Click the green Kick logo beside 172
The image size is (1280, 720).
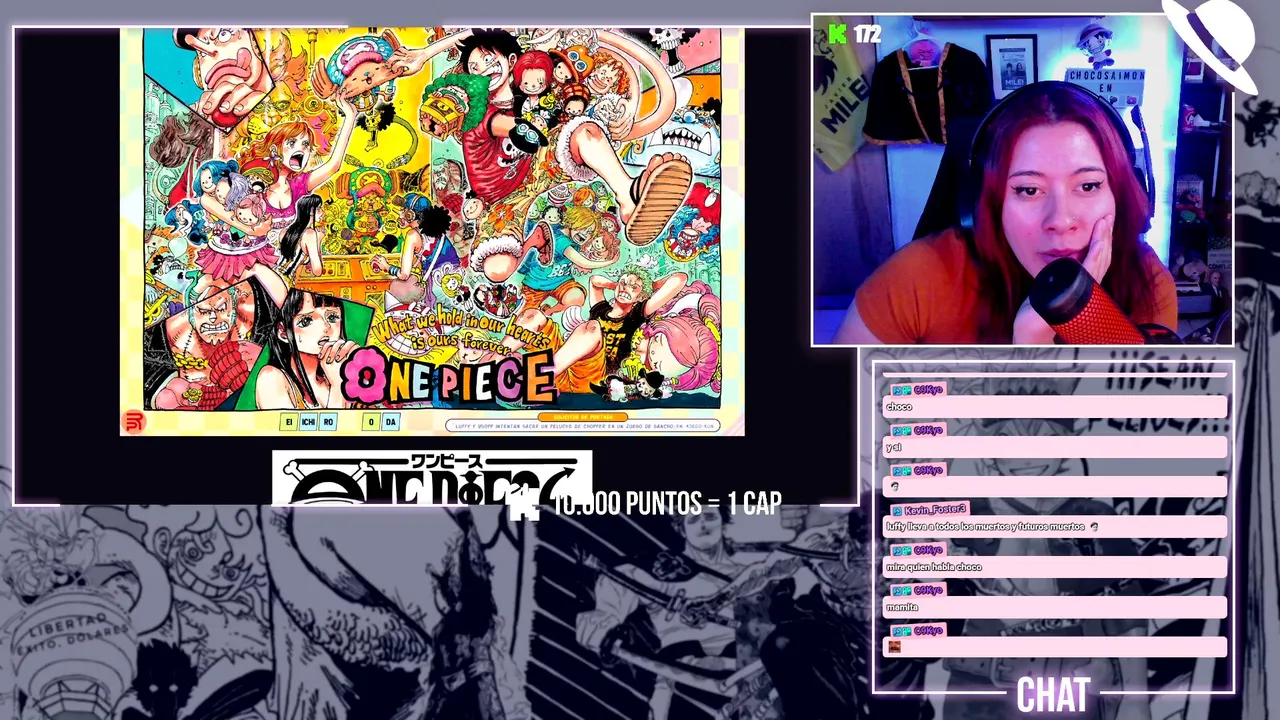click(837, 34)
